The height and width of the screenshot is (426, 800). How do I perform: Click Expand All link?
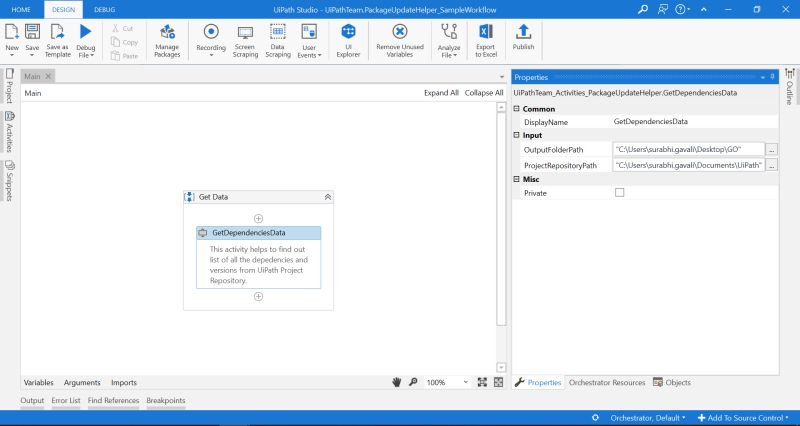(x=441, y=93)
